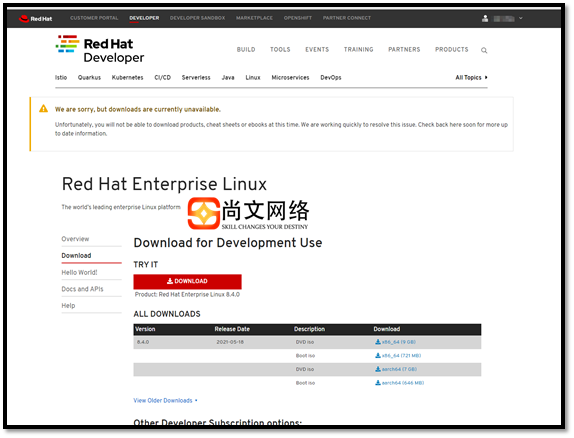Click the red DOWNLOAD button
Viewport: 574px width, 438px height.
187,281
